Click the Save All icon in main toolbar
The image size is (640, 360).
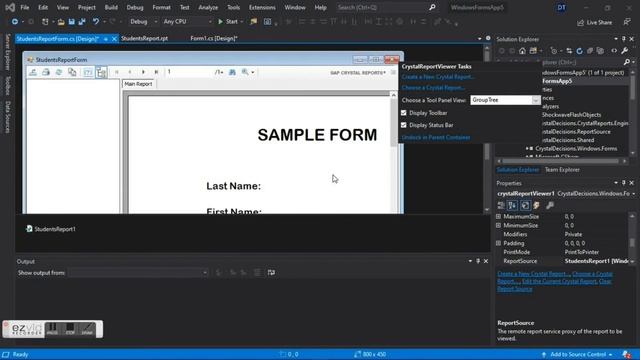82,22
